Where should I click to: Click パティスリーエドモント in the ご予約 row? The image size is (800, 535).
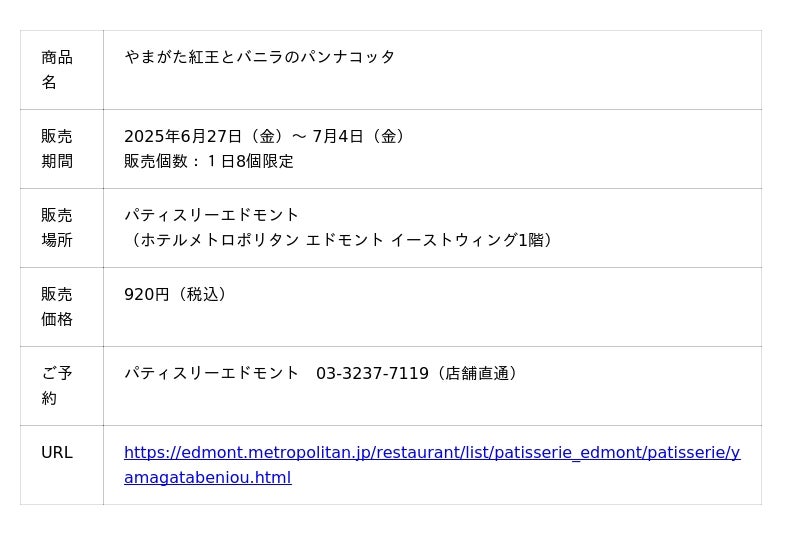pyautogui.click(x=212, y=373)
